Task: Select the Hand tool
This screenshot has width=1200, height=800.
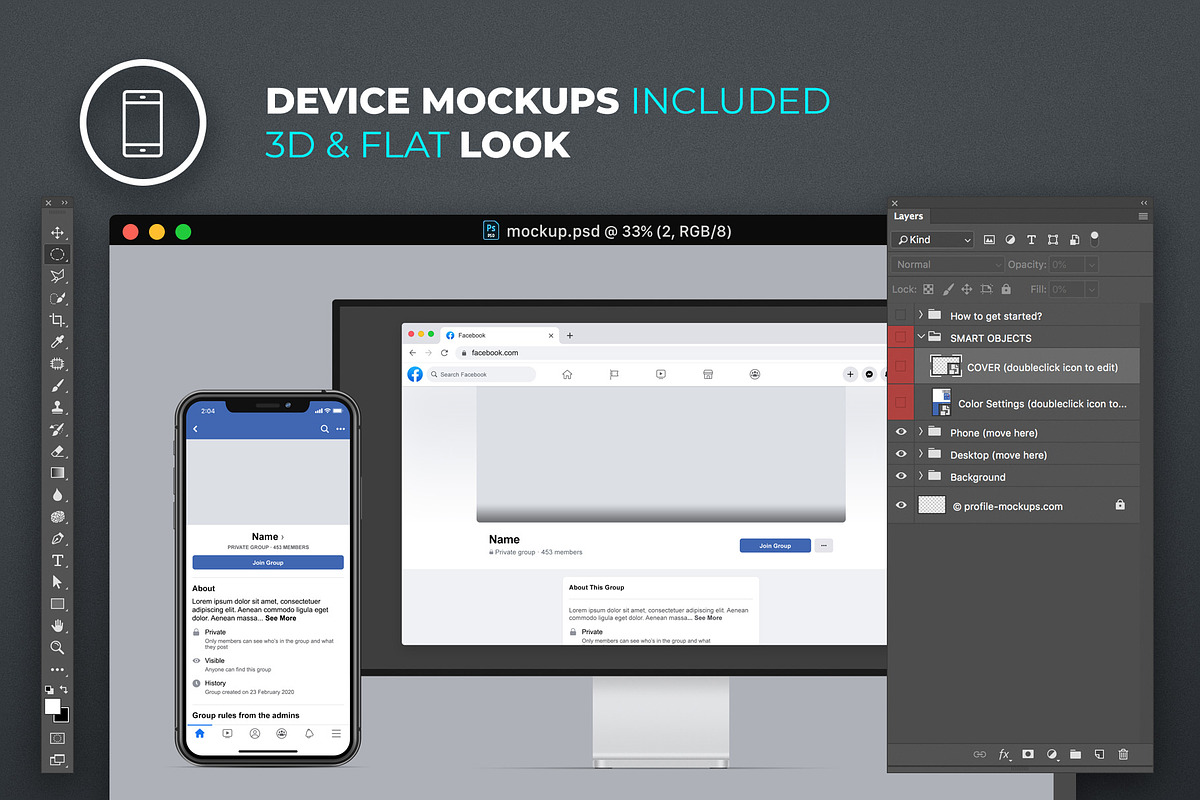Action: tap(57, 626)
